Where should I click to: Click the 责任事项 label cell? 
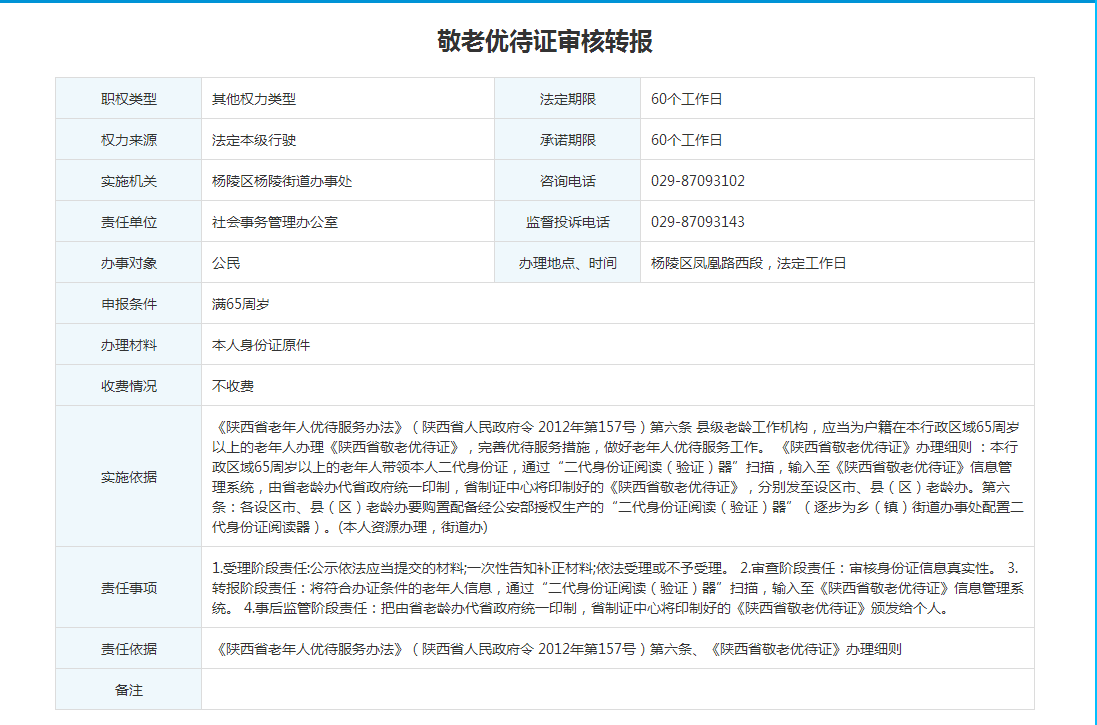(128, 588)
